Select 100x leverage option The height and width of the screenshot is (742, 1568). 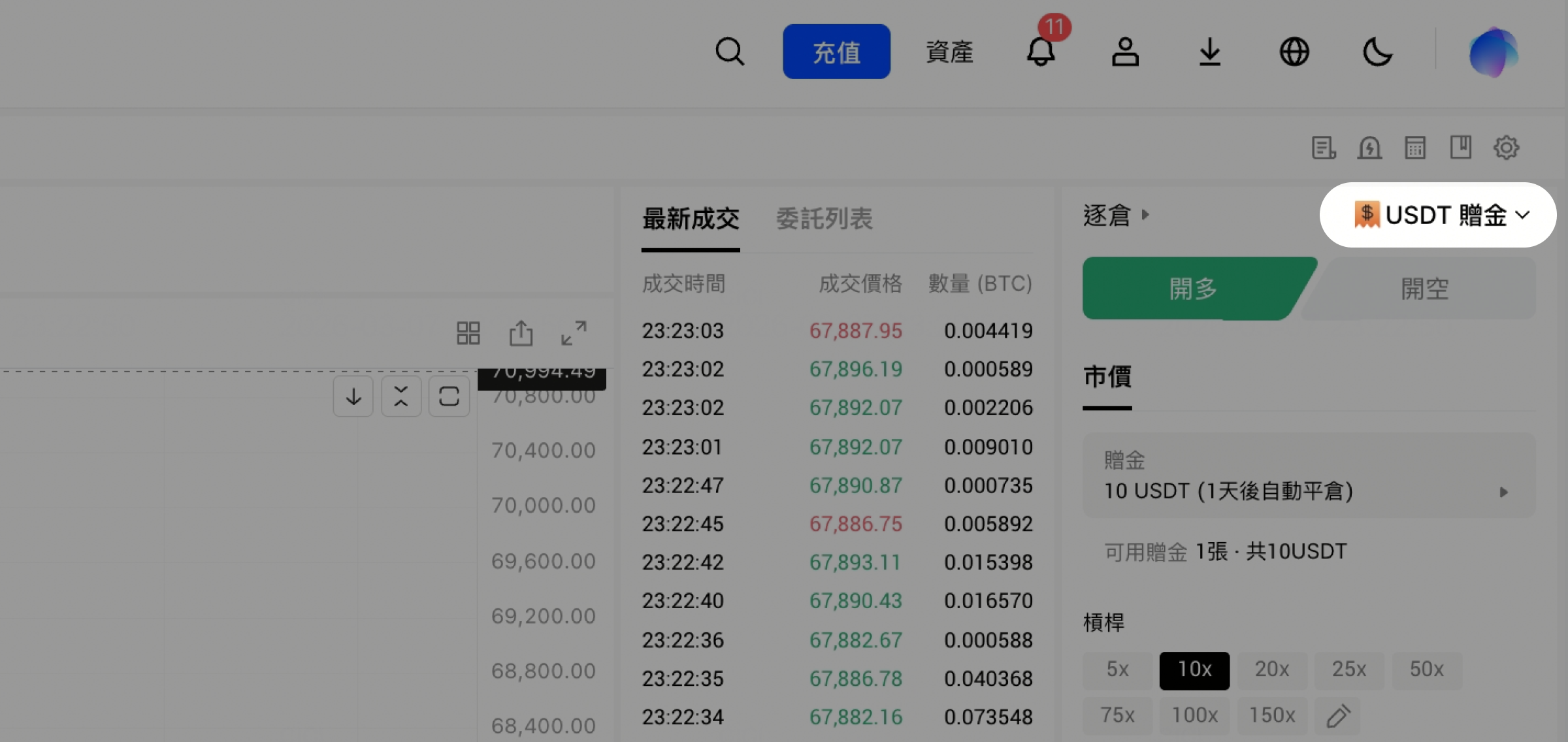[1194, 715]
